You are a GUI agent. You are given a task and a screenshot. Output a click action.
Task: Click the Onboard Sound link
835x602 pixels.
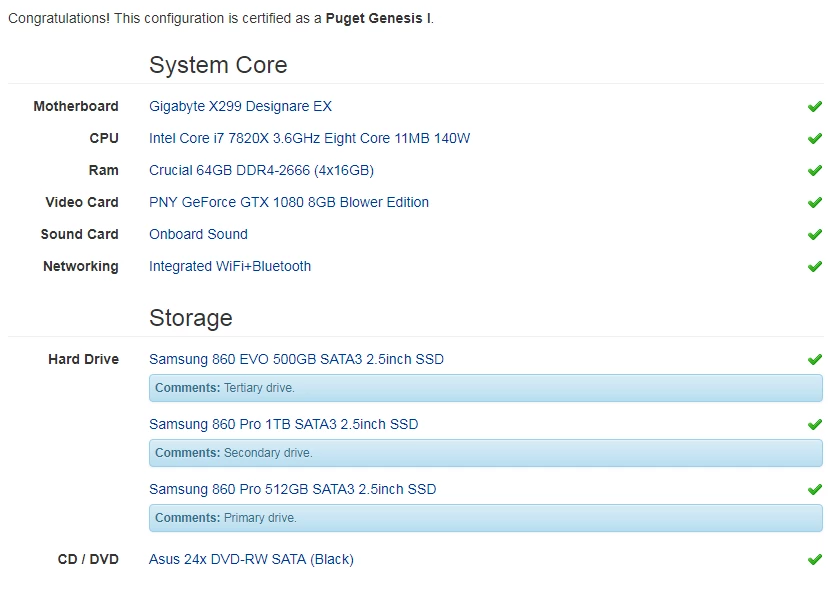tap(198, 234)
